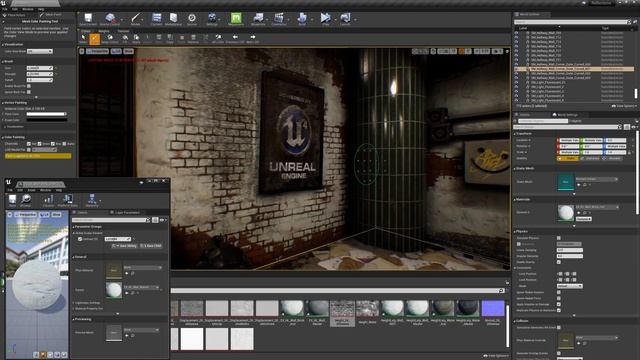
Task: Switch to the World Settings tab
Action: click(x=567, y=115)
